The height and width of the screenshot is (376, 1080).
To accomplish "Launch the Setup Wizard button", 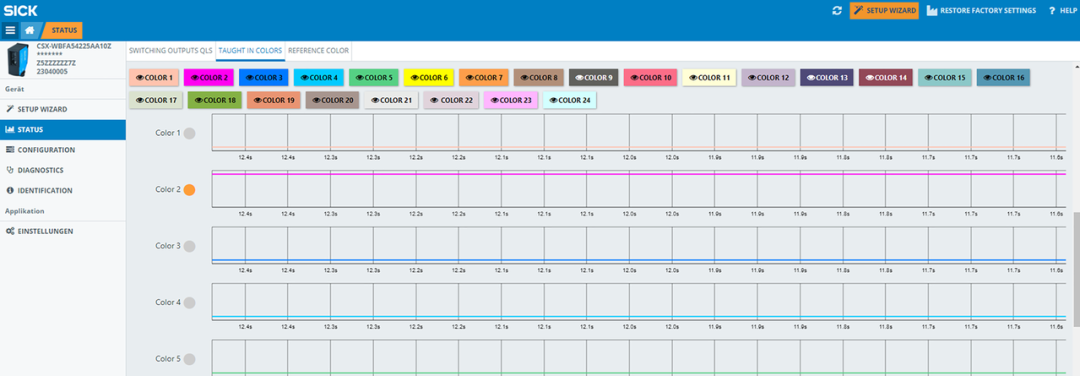I will tap(884, 10).
